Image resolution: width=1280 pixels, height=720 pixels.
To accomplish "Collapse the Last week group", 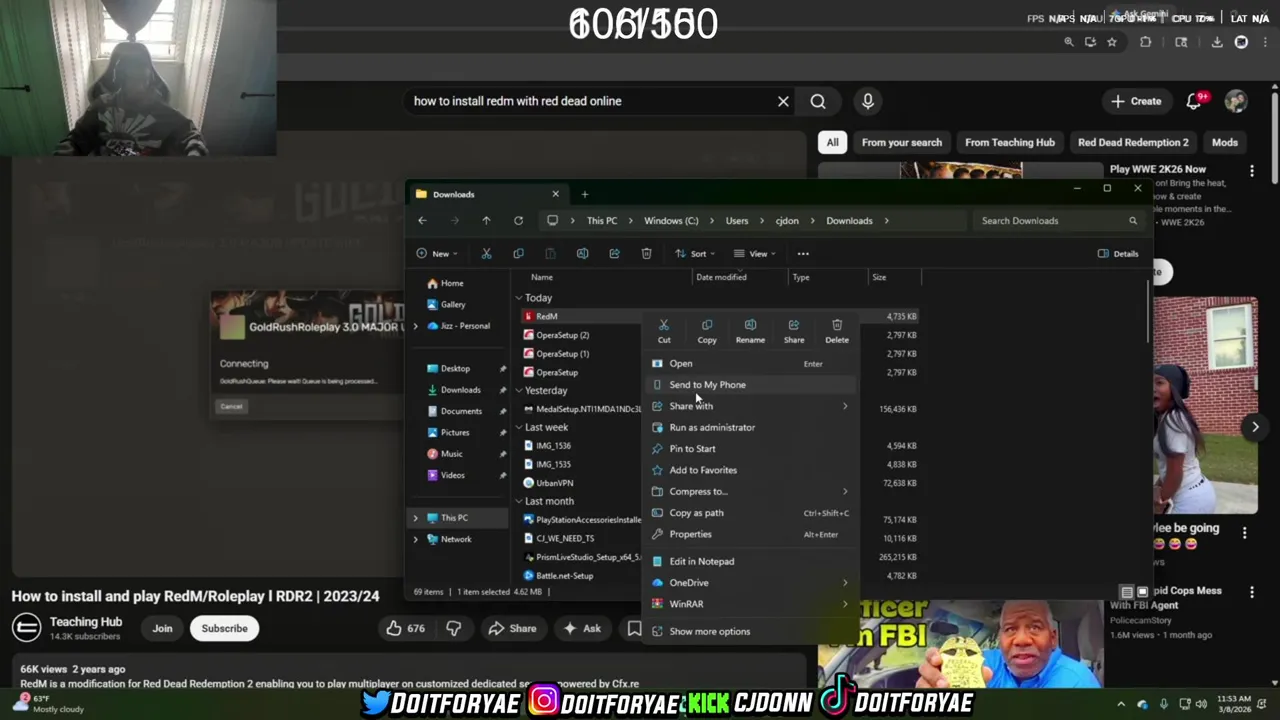I will 519,428.
